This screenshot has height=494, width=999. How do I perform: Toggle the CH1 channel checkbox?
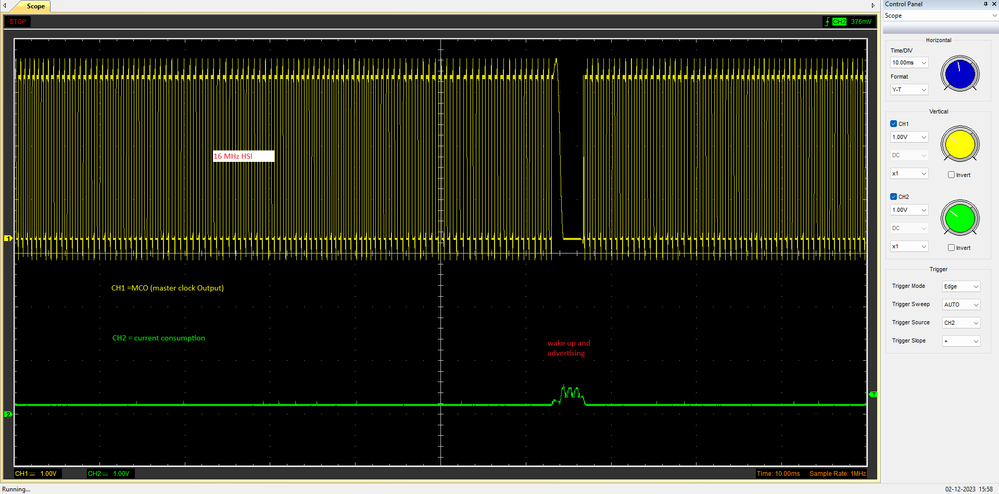pos(893,124)
